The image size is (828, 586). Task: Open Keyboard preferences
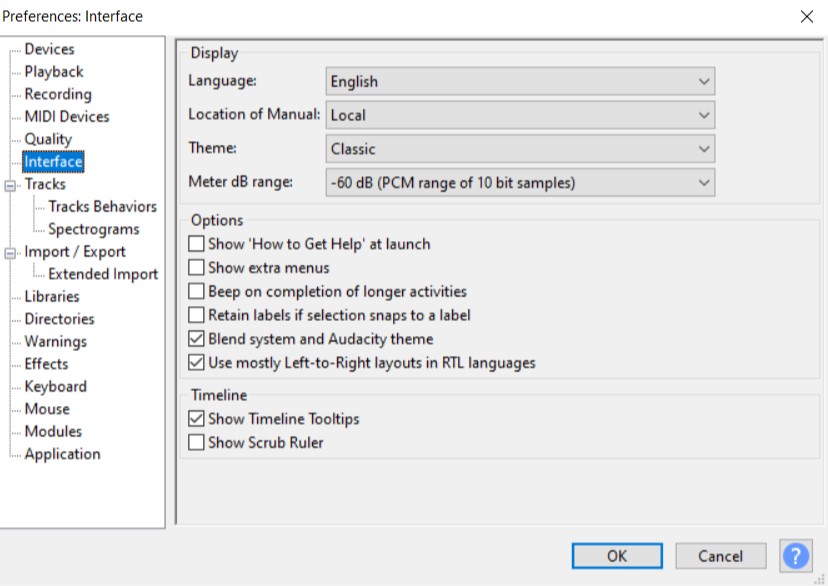tap(55, 386)
